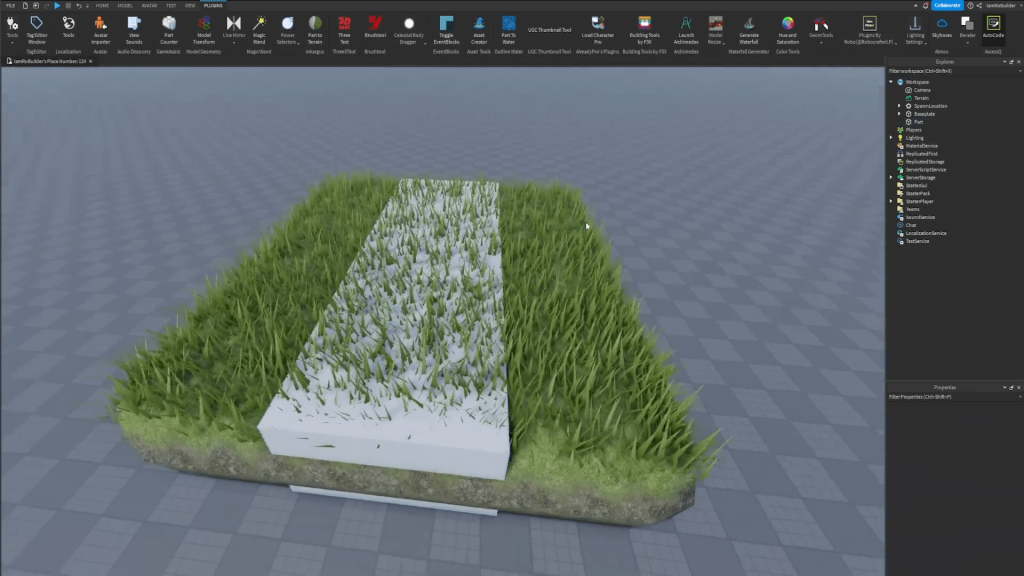Image resolution: width=1024 pixels, height=576 pixels.
Task: Switch to the VIEW ribbon tab
Action: (190, 5)
